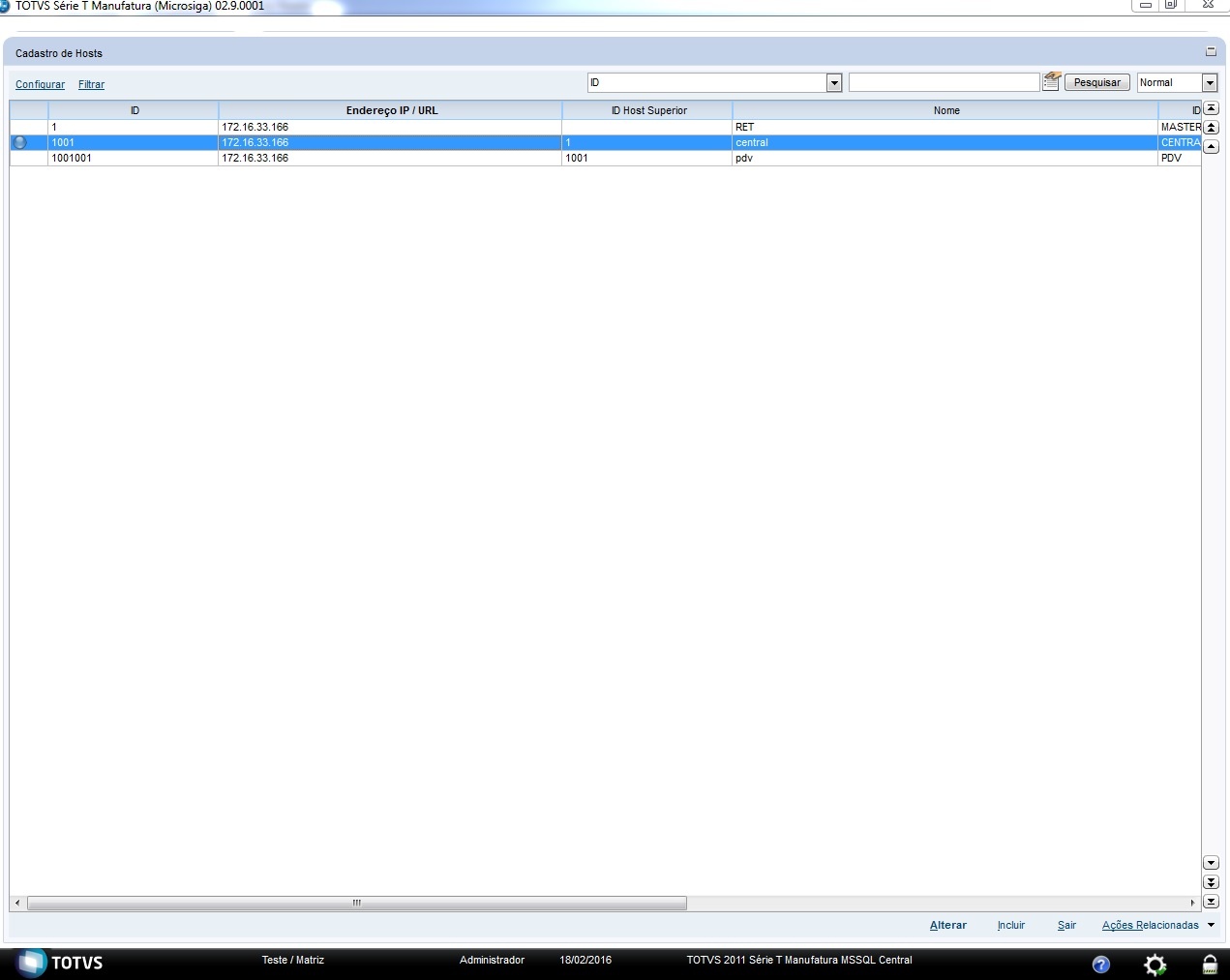The height and width of the screenshot is (980, 1230).
Task: Click Alterar to edit selected host
Action: pyautogui.click(x=948, y=926)
